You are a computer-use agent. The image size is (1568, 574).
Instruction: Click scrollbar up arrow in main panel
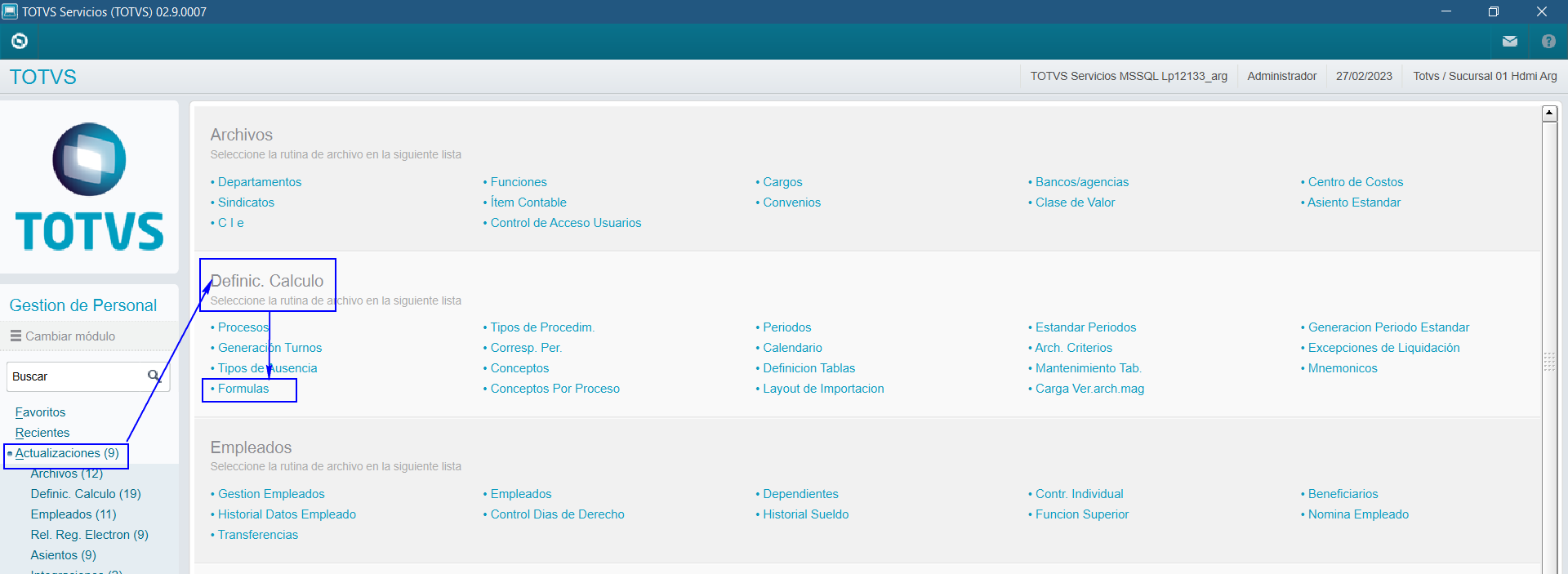coord(1549,113)
